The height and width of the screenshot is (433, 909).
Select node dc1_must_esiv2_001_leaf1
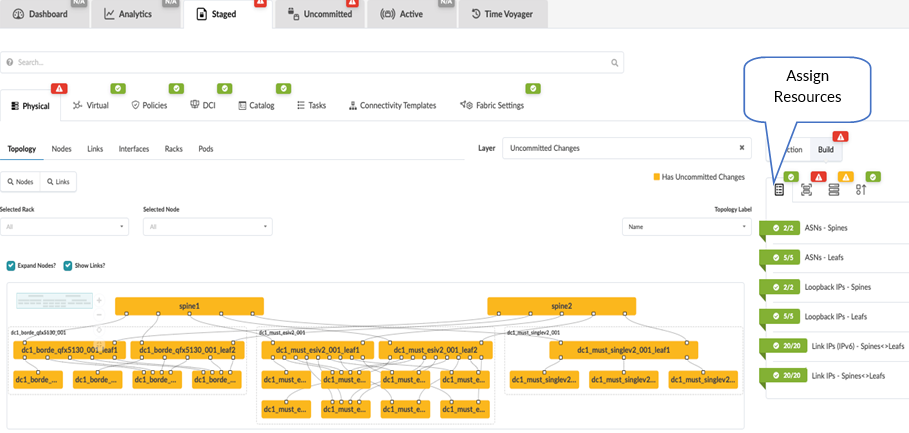click(x=318, y=350)
